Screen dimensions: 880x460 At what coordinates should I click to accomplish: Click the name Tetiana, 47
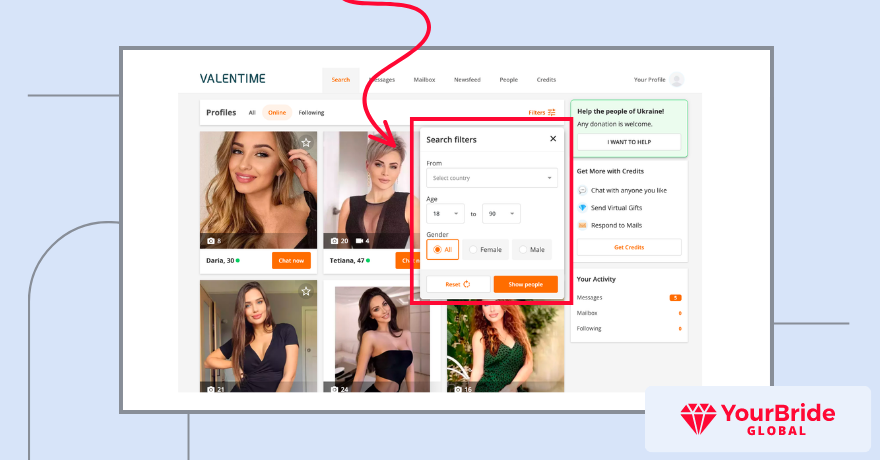pos(347,260)
